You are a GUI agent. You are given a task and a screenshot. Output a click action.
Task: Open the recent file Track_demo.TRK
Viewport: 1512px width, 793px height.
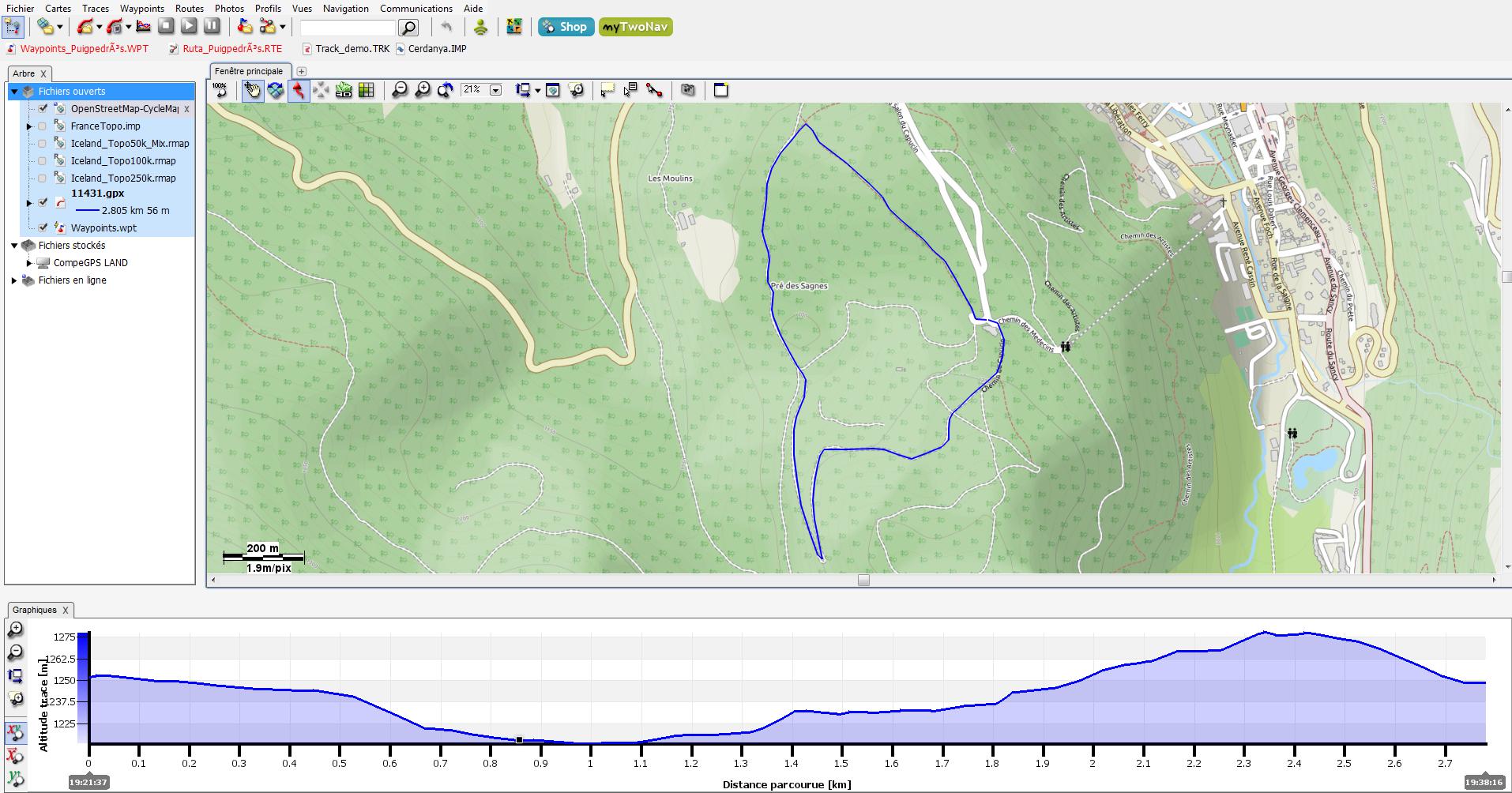352,48
